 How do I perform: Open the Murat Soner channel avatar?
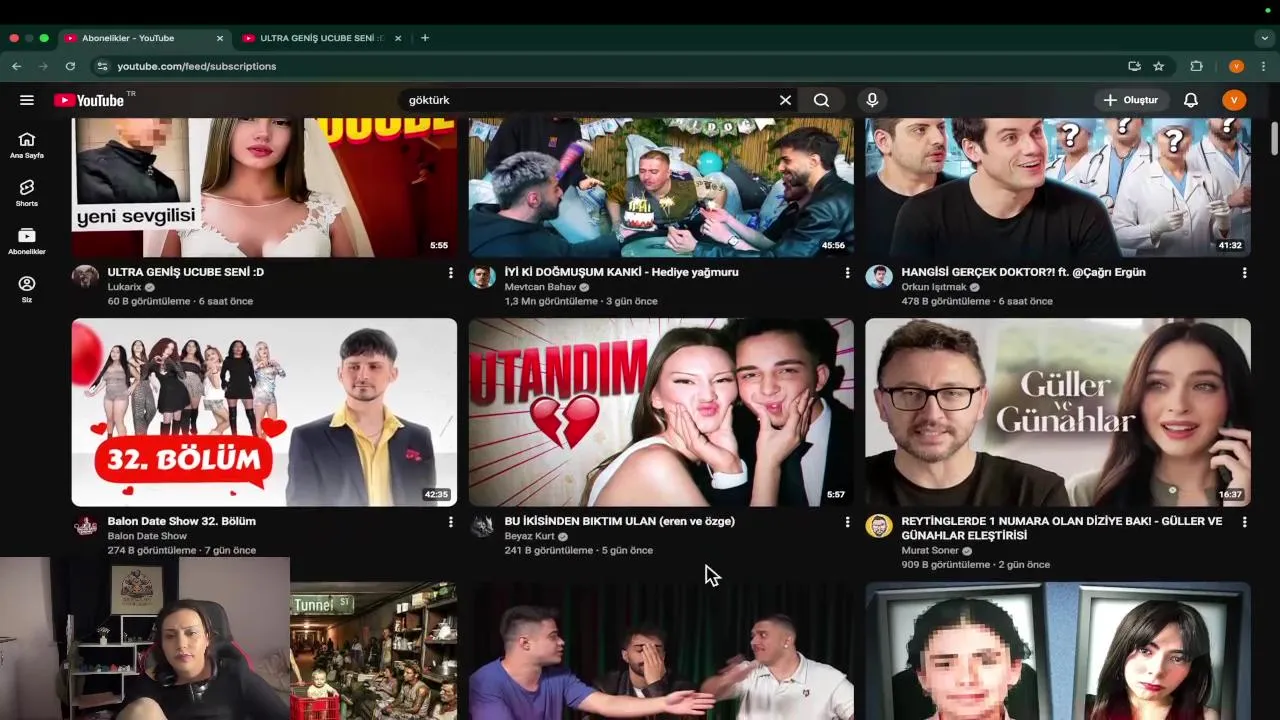(x=878, y=526)
